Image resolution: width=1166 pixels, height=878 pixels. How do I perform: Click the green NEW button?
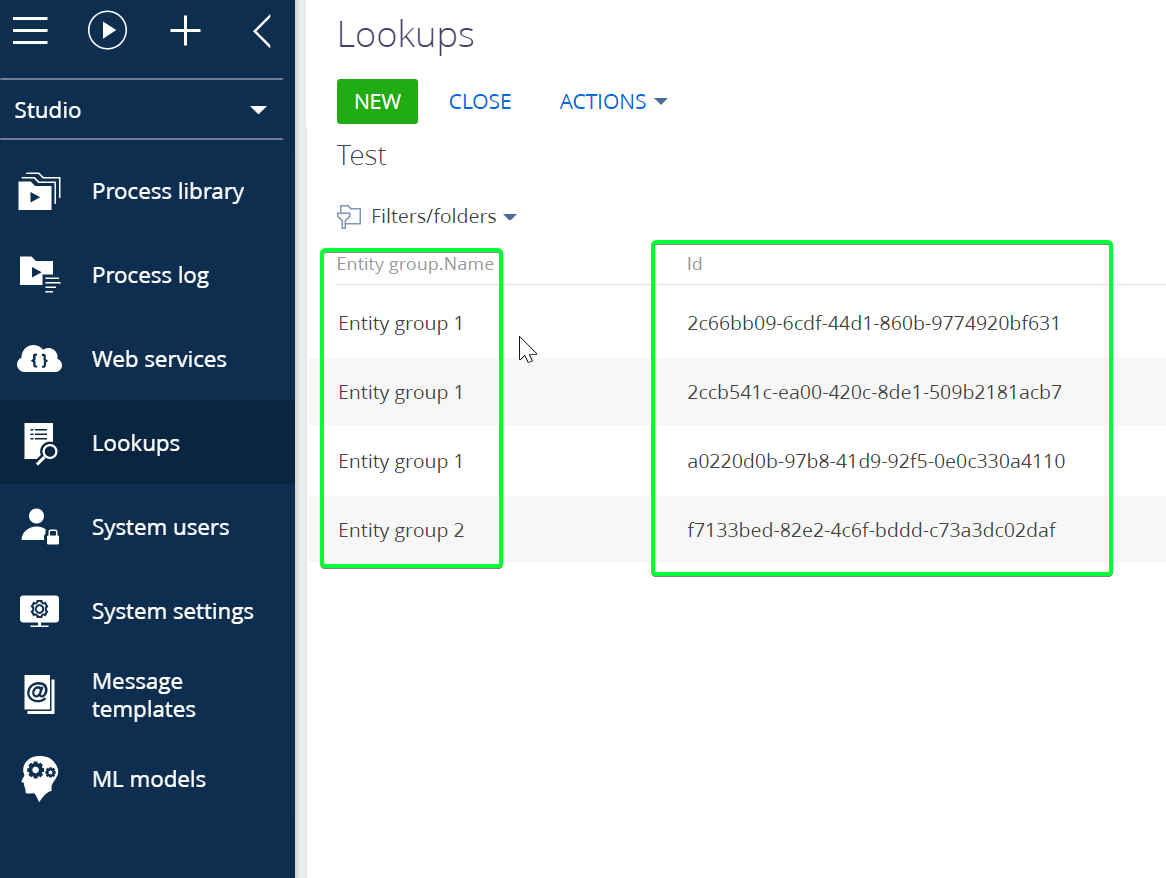[377, 101]
